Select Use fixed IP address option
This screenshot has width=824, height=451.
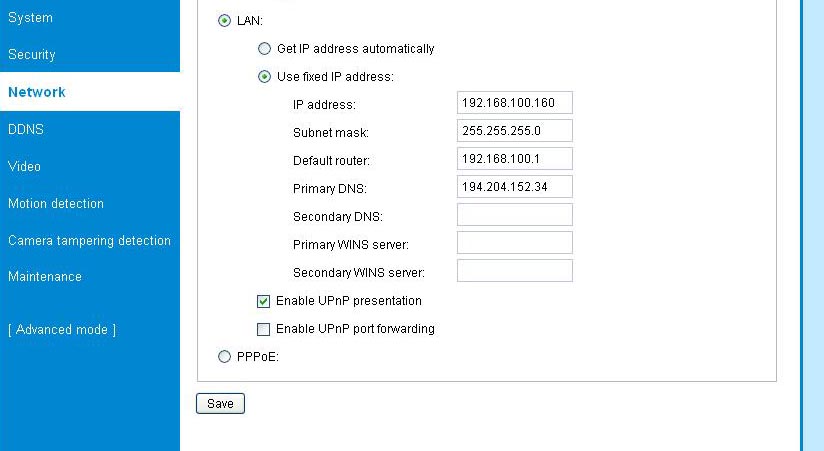click(x=264, y=76)
